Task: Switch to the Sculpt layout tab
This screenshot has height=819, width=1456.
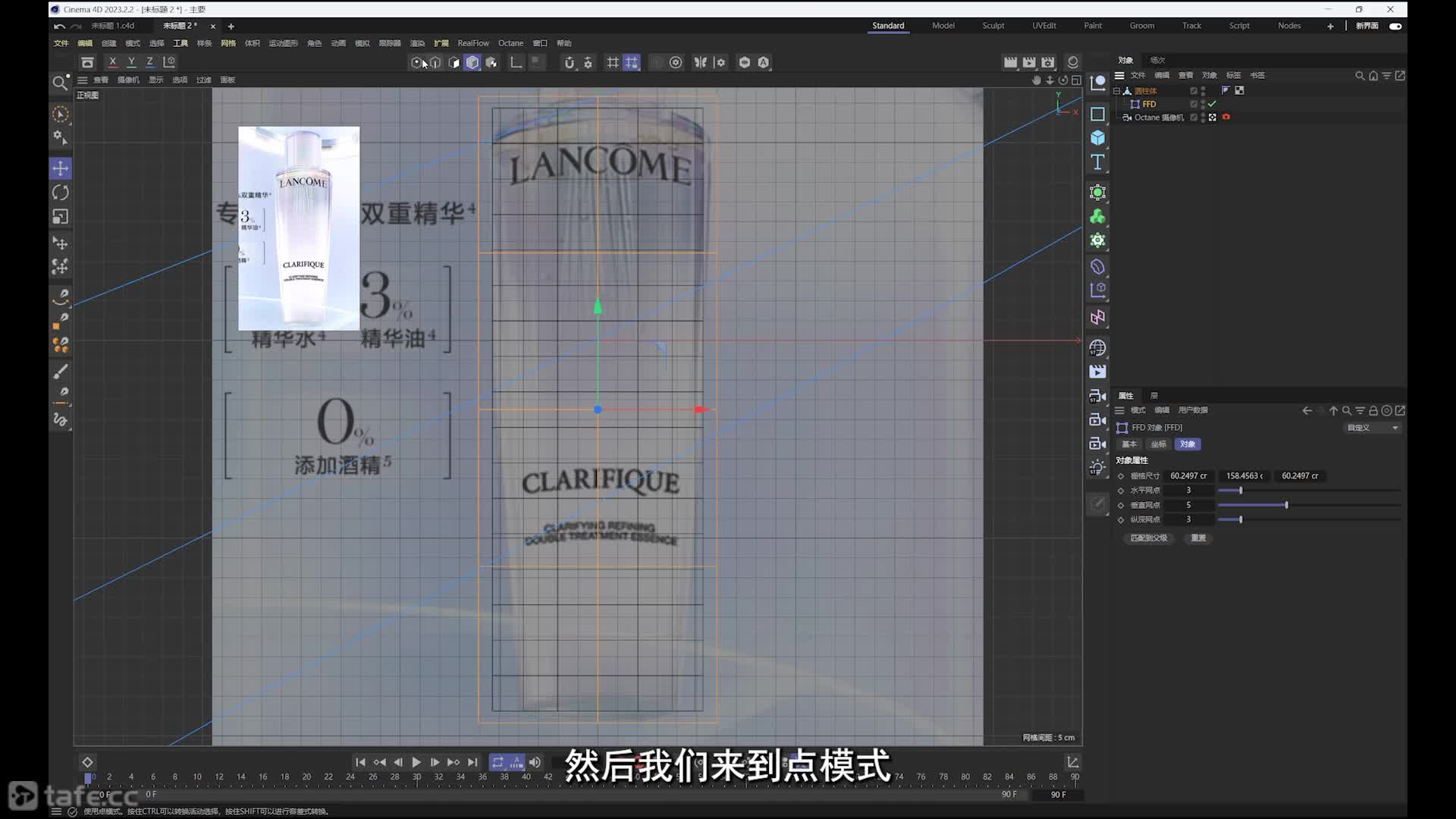Action: click(x=993, y=26)
